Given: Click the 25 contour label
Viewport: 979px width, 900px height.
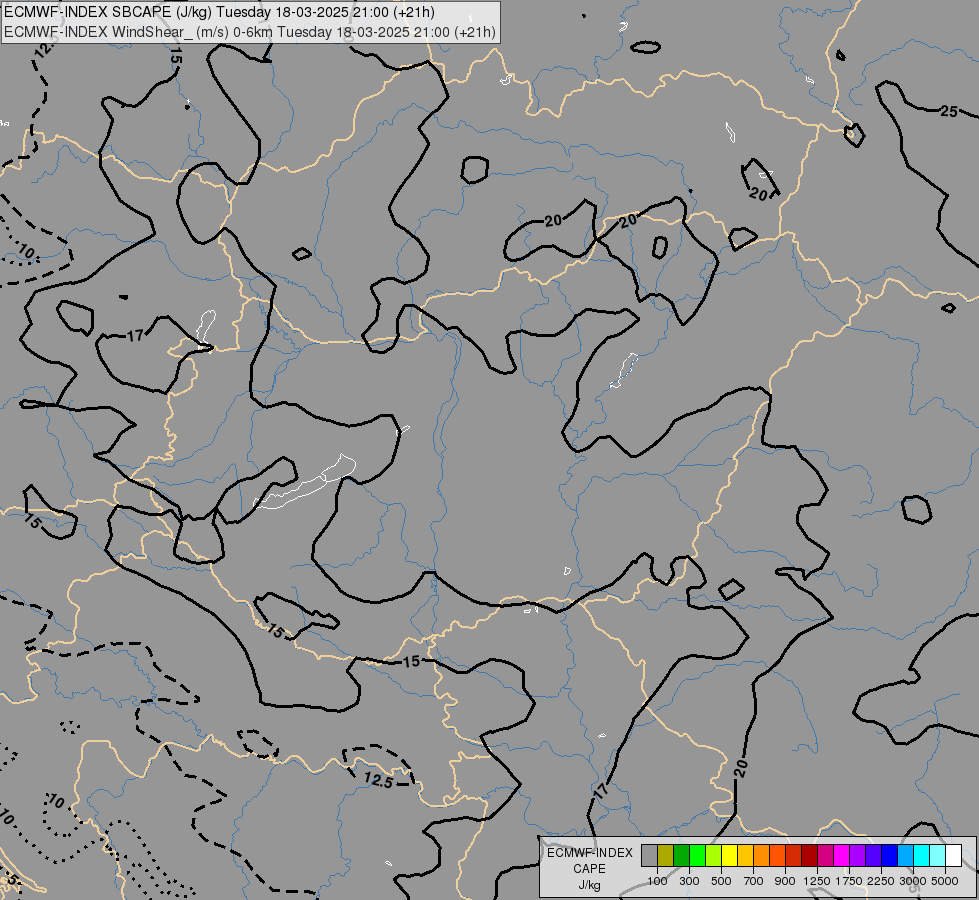Looking at the screenshot, I should point(948,111).
